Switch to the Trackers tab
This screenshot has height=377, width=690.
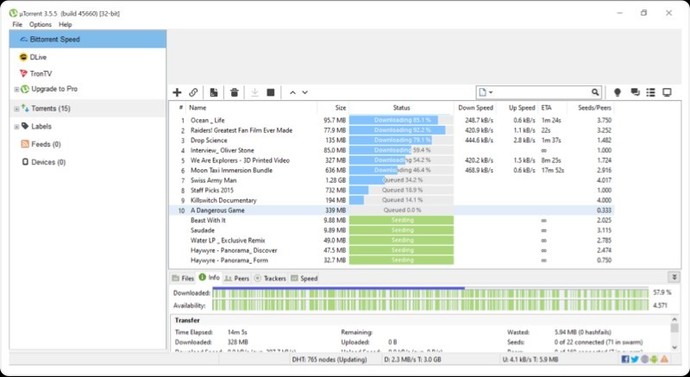pyautogui.click(x=270, y=278)
